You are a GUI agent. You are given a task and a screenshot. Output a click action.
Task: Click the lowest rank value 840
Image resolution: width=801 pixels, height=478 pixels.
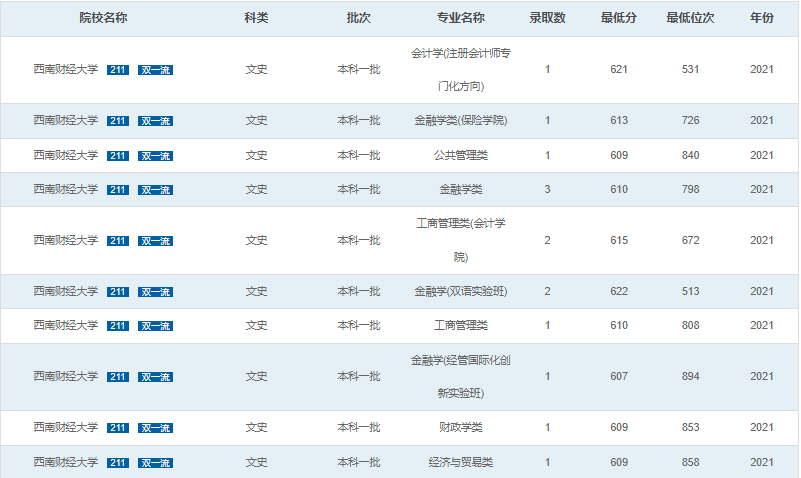tap(691, 155)
